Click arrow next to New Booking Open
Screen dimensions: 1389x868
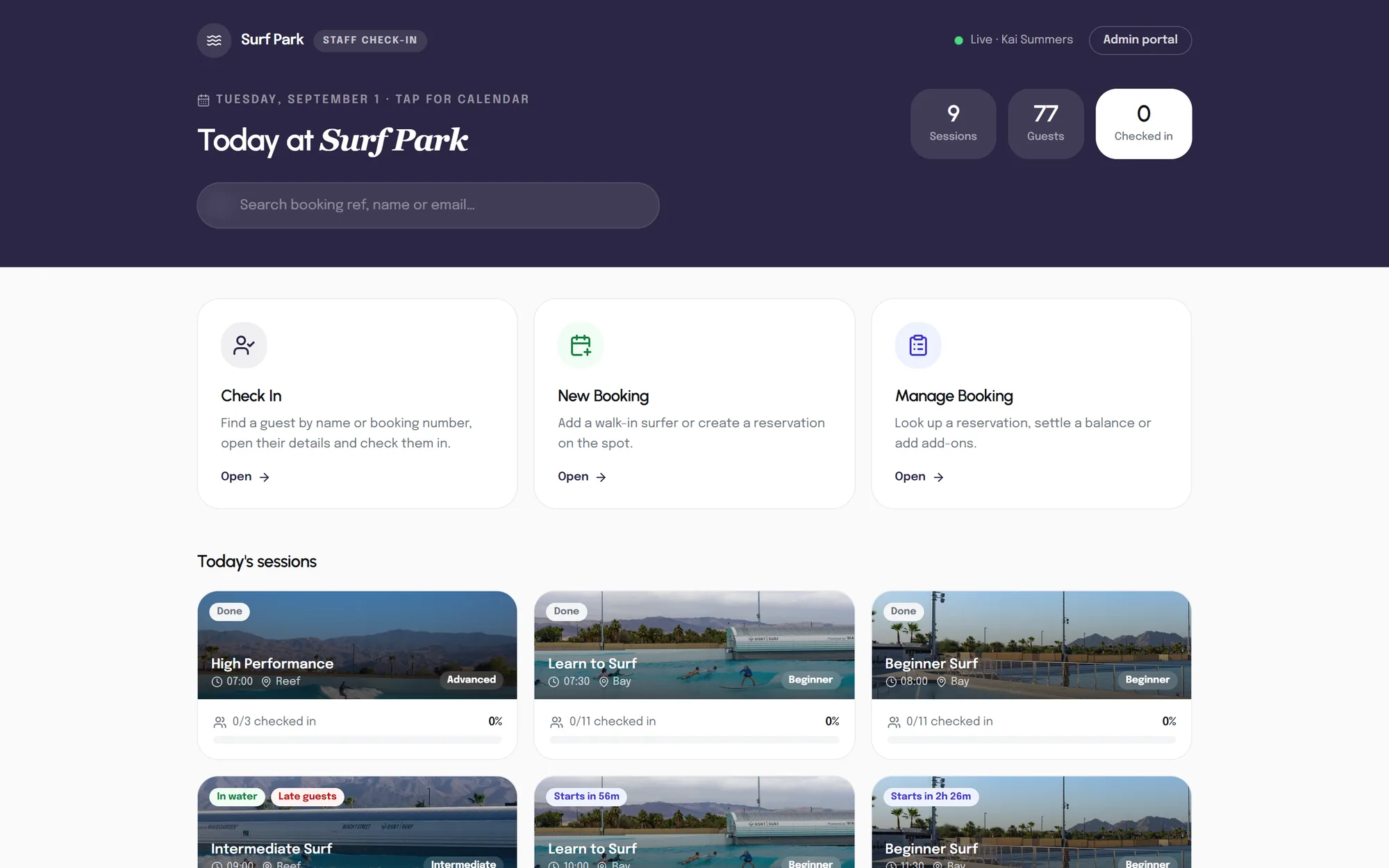(x=601, y=477)
